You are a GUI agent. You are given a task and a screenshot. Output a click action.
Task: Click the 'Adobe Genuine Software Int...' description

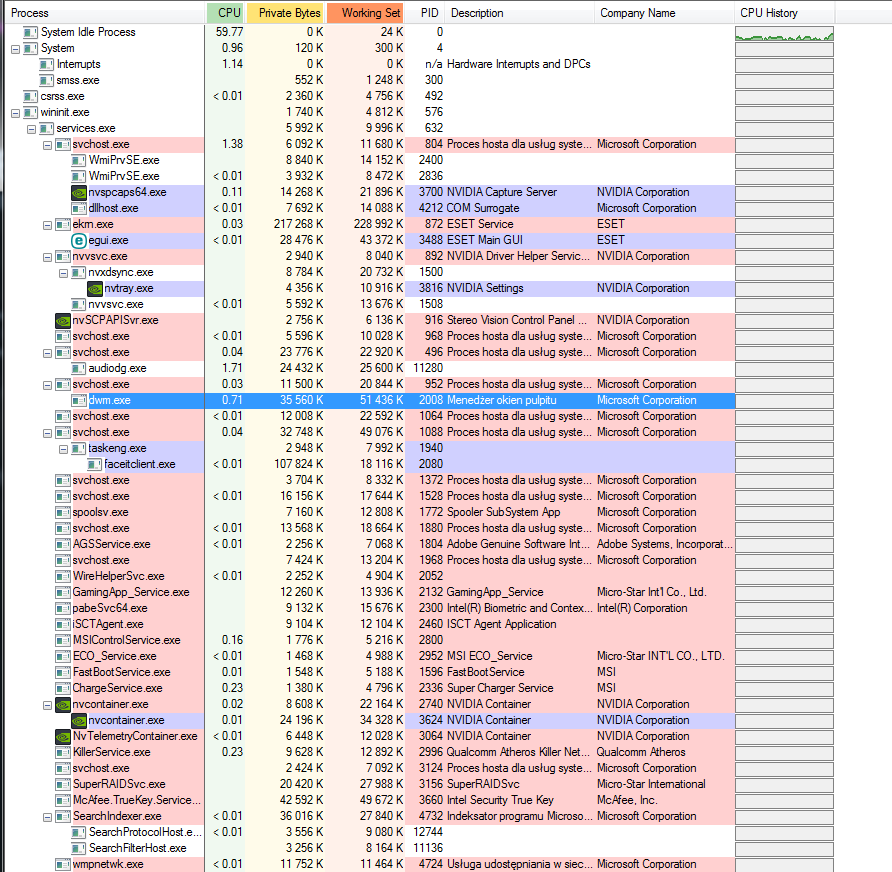(518, 544)
